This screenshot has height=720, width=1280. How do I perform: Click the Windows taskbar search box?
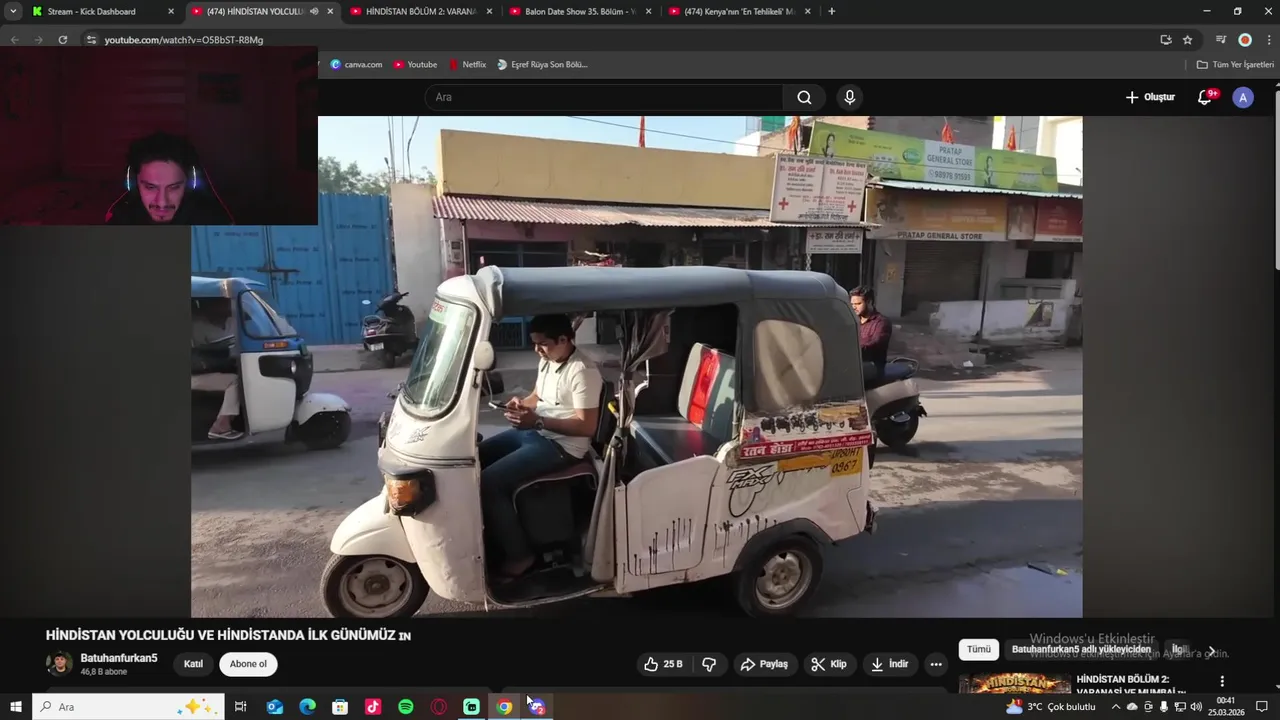coord(129,707)
